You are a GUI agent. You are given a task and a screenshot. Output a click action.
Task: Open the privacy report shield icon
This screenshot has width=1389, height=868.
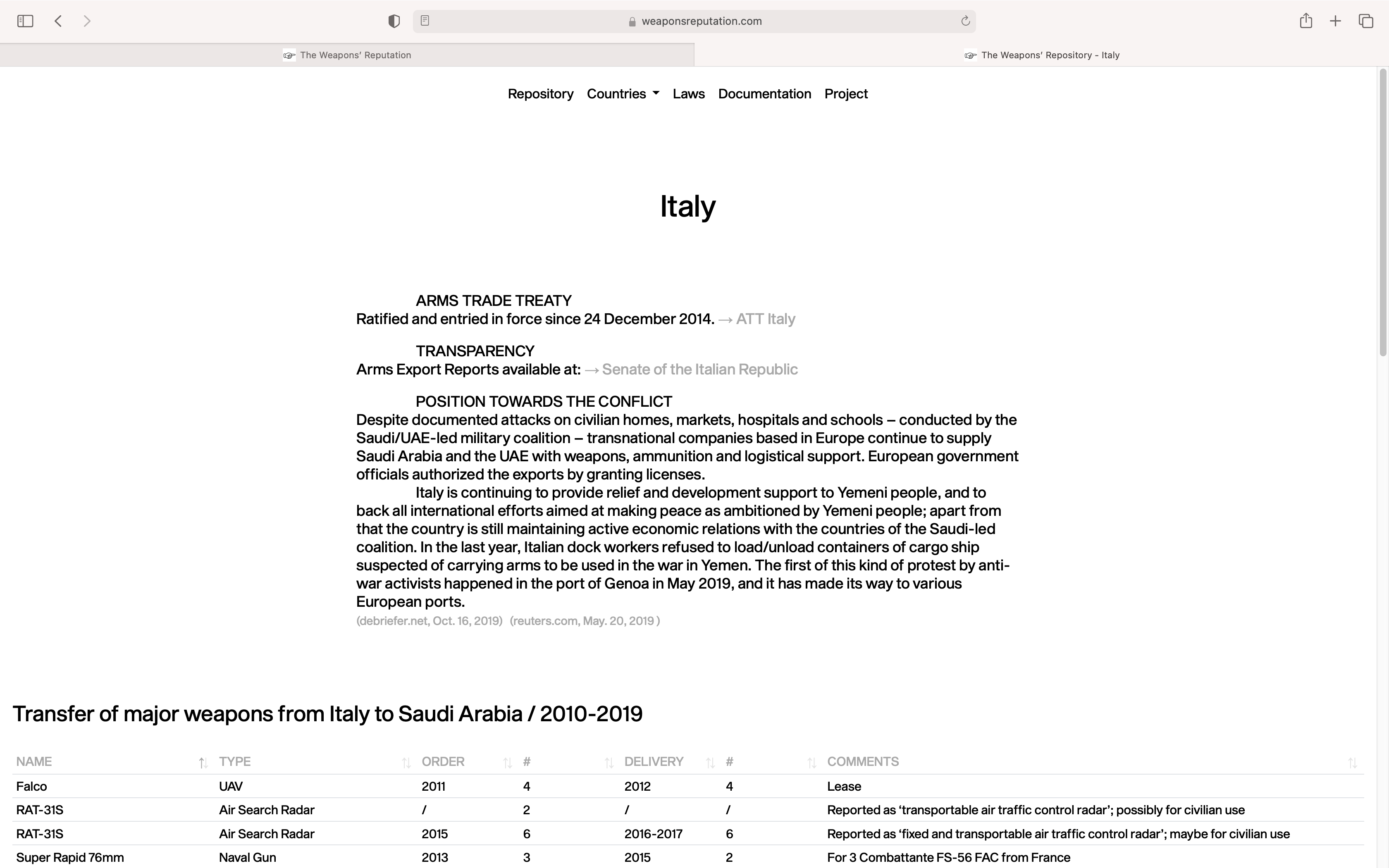[x=394, y=21]
